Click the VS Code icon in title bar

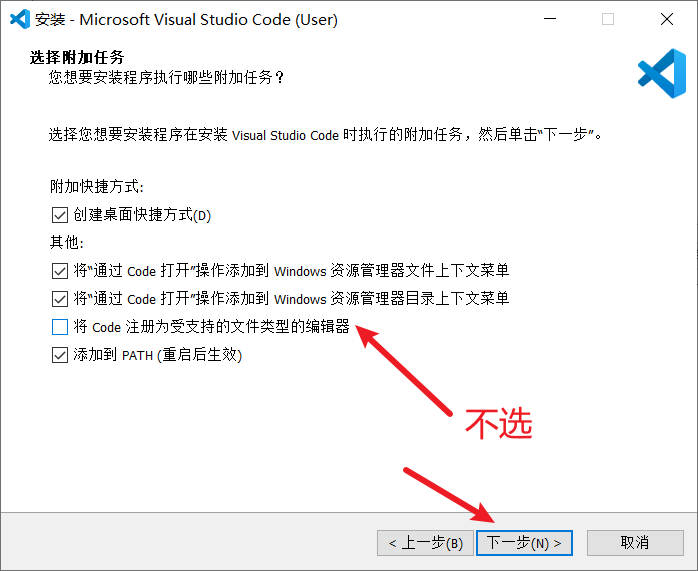tap(20, 19)
